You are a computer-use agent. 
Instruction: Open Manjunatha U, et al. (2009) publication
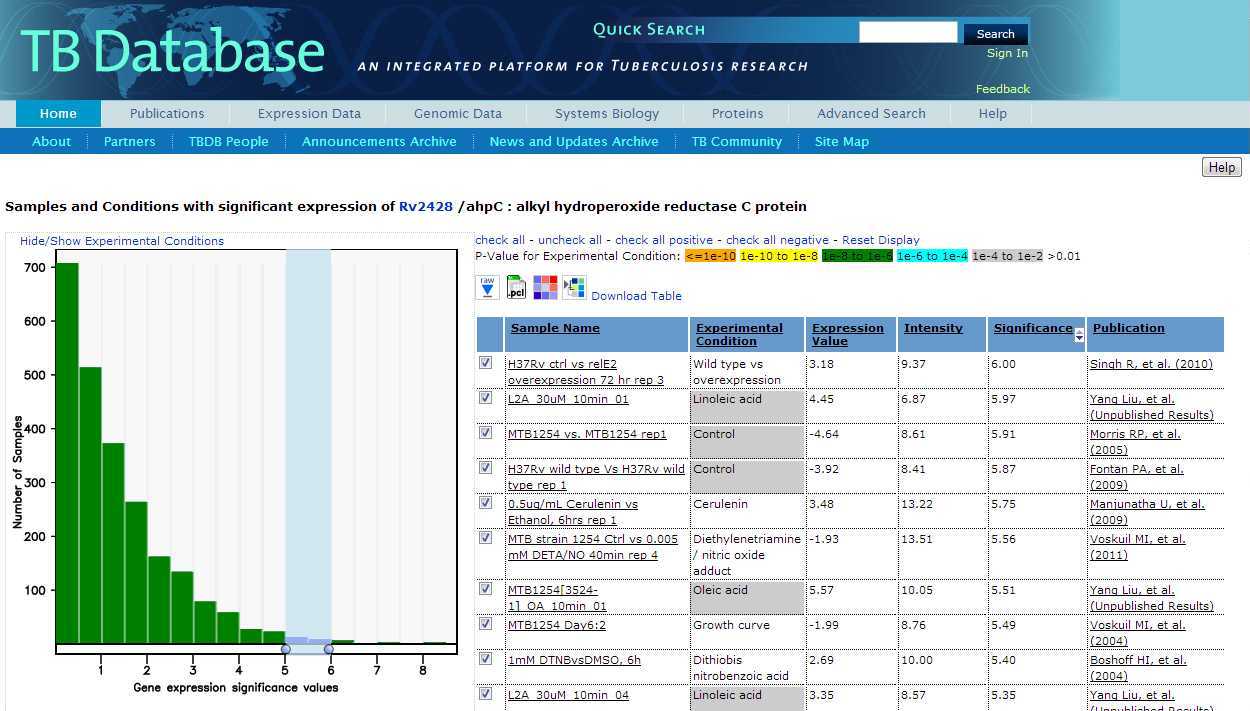click(x=1147, y=512)
